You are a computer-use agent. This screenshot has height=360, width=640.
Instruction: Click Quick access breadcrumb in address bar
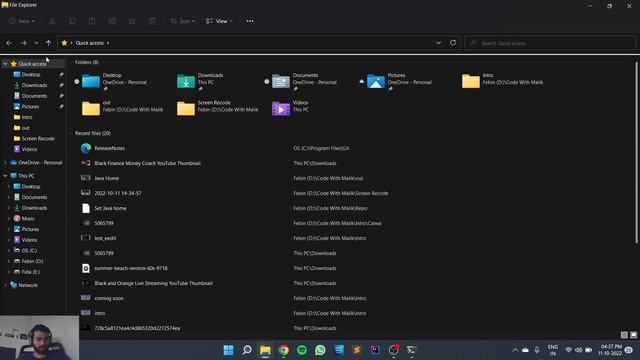coord(89,43)
